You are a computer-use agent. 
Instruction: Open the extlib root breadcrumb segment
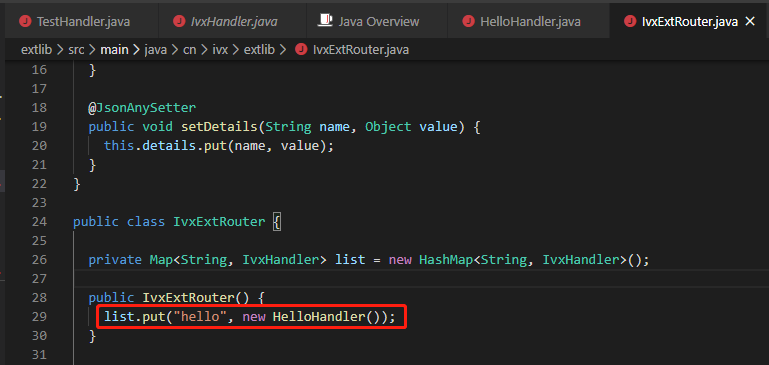[x=35, y=50]
